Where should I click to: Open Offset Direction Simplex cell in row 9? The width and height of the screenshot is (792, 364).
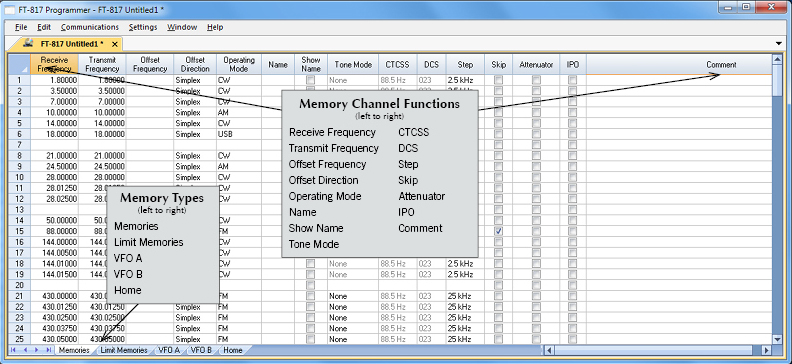coord(194,167)
